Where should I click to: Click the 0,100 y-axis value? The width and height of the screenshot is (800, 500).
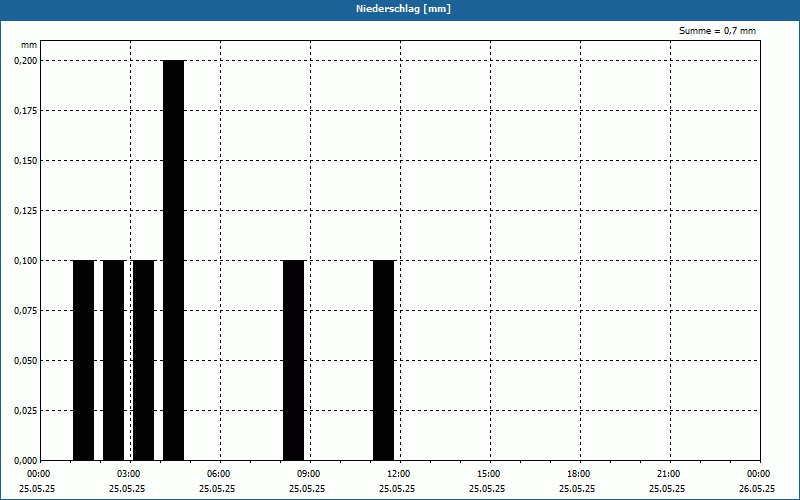(x=26, y=261)
